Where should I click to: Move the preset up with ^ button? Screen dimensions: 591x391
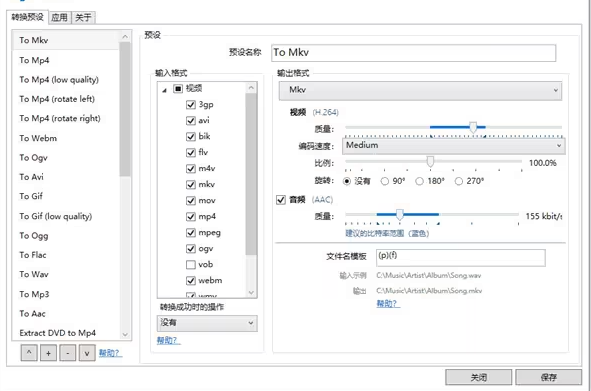29,353
